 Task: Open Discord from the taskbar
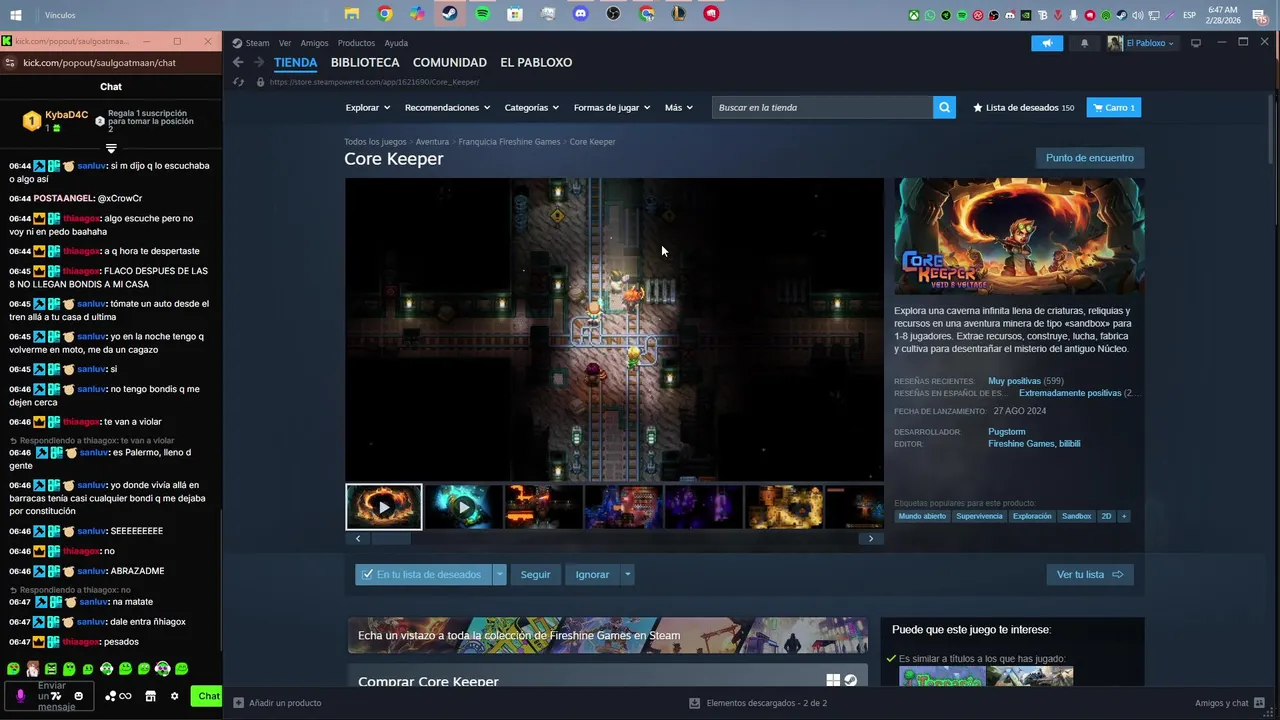(581, 14)
